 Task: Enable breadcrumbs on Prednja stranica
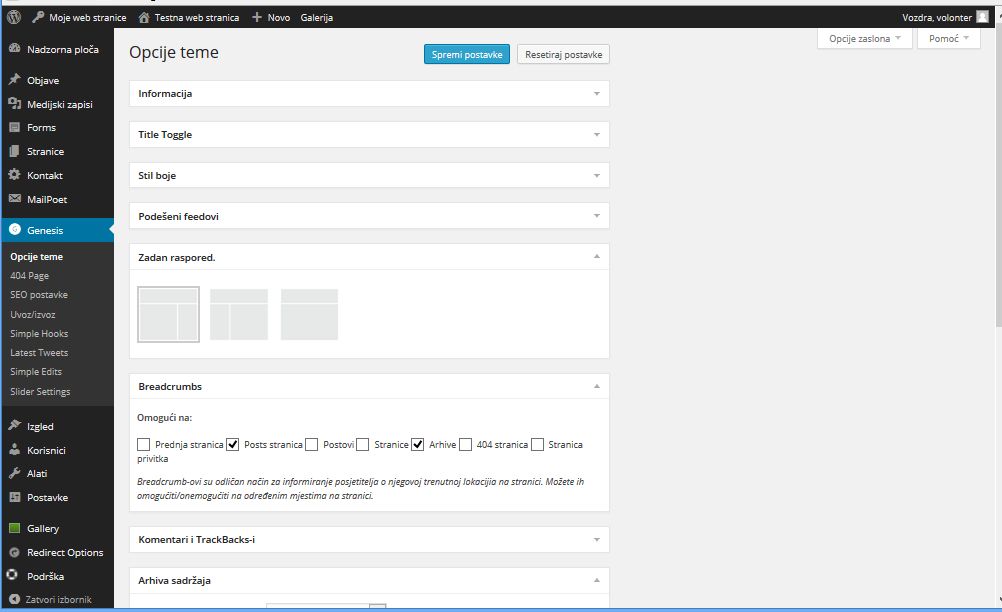tap(143, 444)
